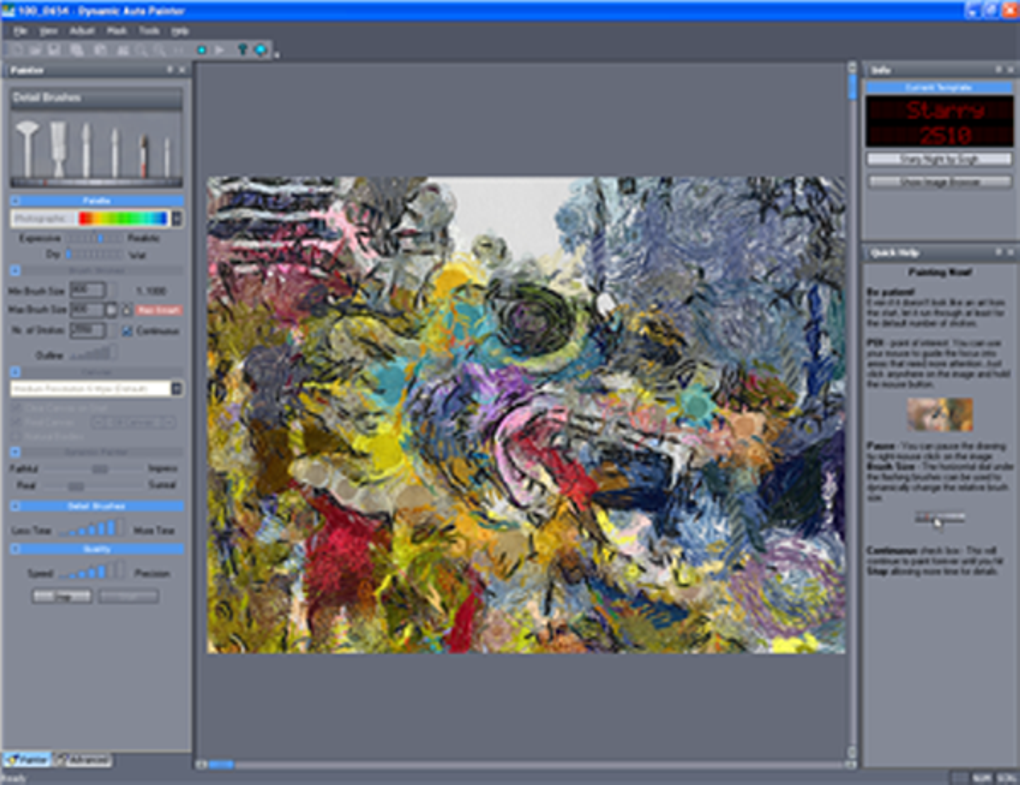Select the fan brush in Detail Brushes
Screen dimensions: 1020x785
27,148
